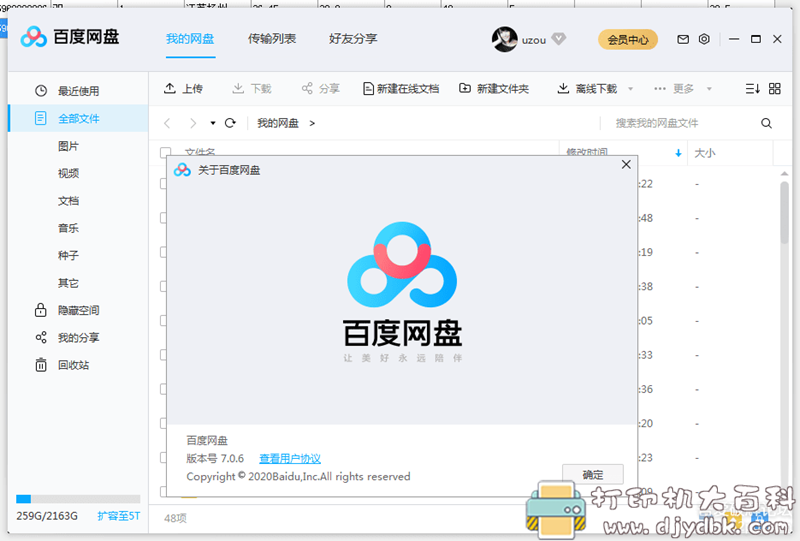This screenshot has height=541, width=800.
Task: Click the search magnifier icon
Action: (x=766, y=123)
